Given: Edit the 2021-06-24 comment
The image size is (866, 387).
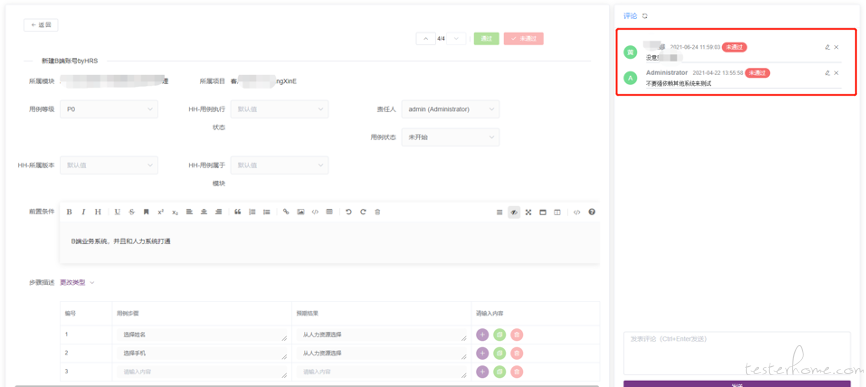Looking at the screenshot, I should tap(827, 47).
